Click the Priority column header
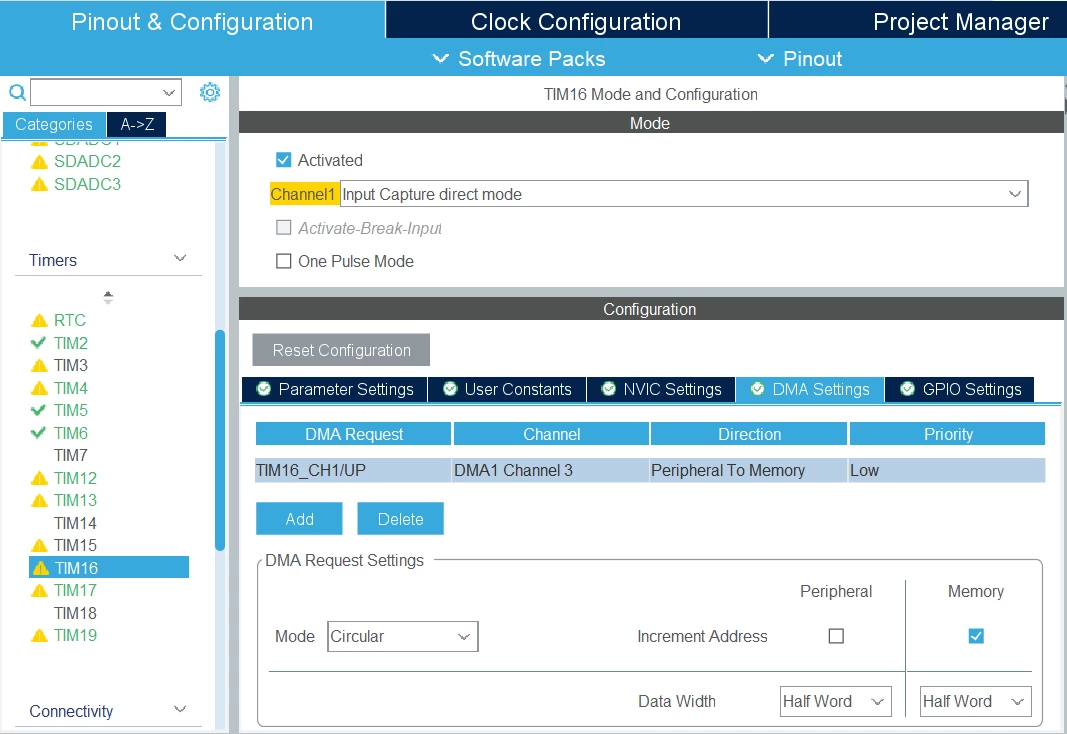1067x734 pixels. coord(947,434)
